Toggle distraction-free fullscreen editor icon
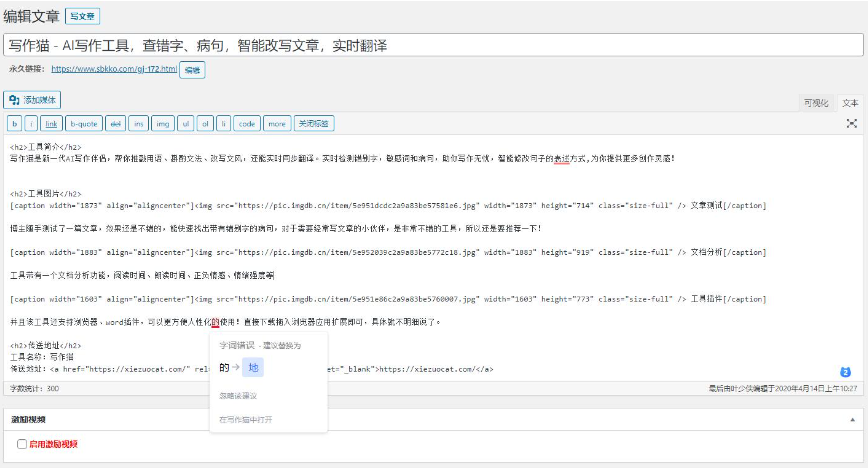868x468 pixels. coord(851,124)
